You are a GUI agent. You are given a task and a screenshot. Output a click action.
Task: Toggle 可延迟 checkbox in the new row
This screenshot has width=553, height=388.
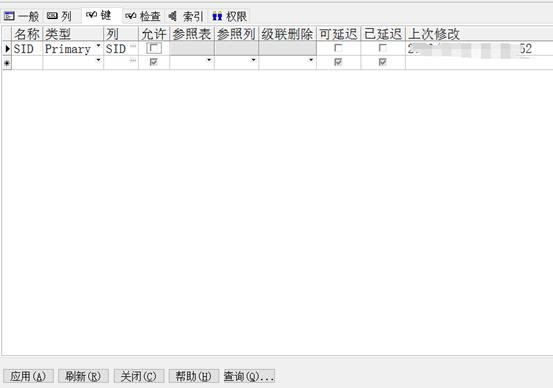[338, 62]
